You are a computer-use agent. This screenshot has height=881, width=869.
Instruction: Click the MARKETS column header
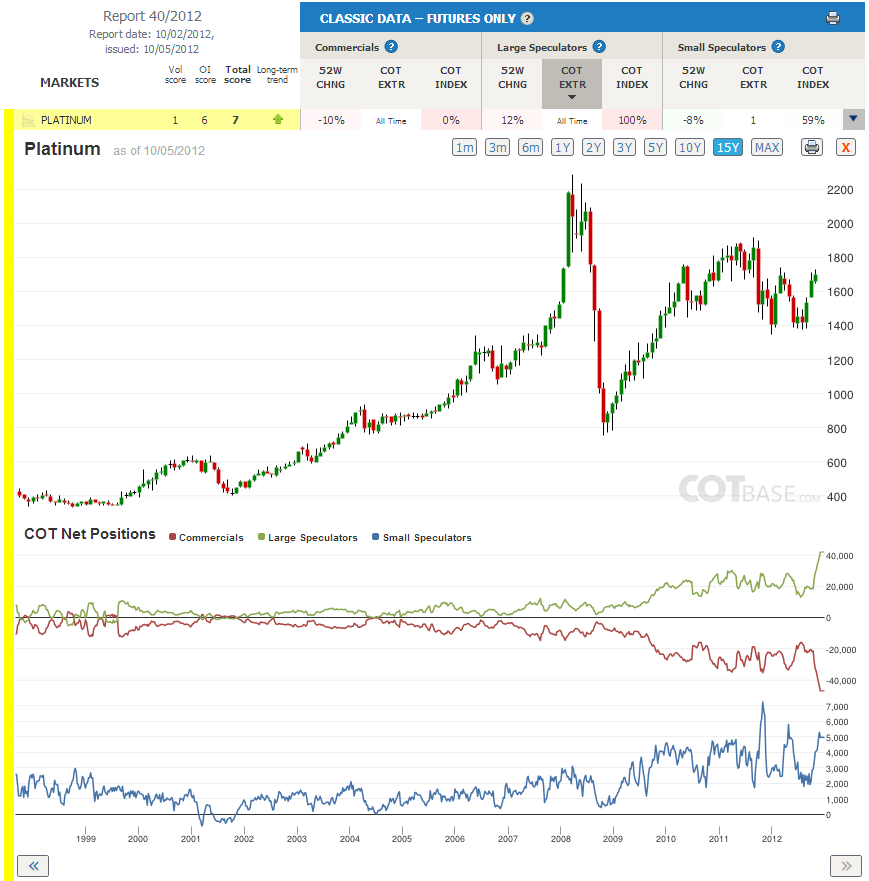(x=70, y=83)
